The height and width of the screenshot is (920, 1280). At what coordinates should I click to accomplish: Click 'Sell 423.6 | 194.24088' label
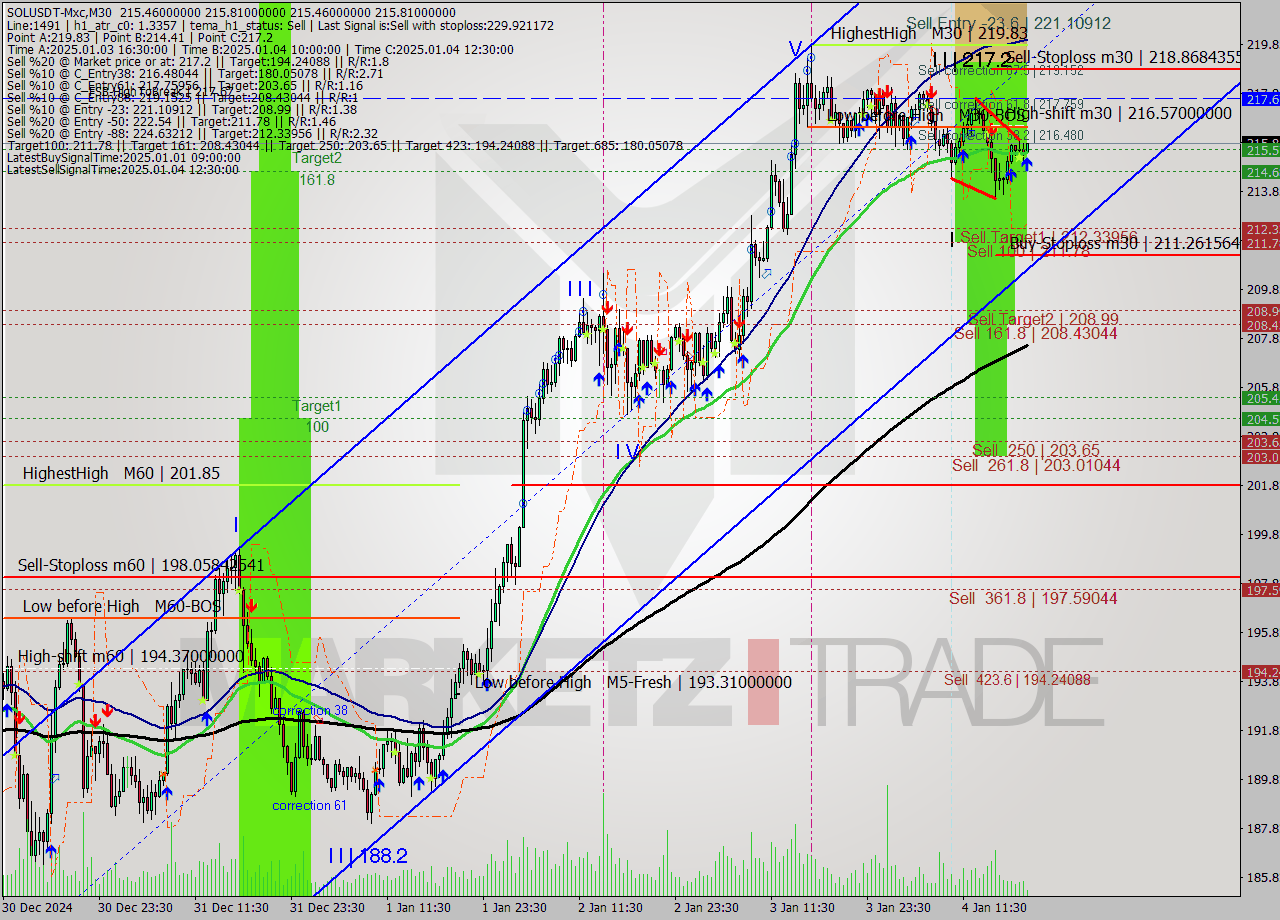point(1017,679)
